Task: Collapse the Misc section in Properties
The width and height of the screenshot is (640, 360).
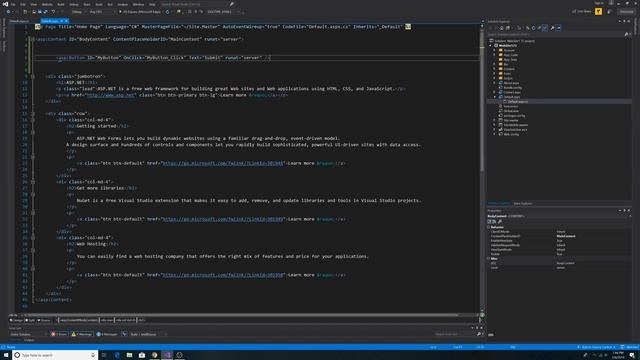Action: (x=489, y=258)
